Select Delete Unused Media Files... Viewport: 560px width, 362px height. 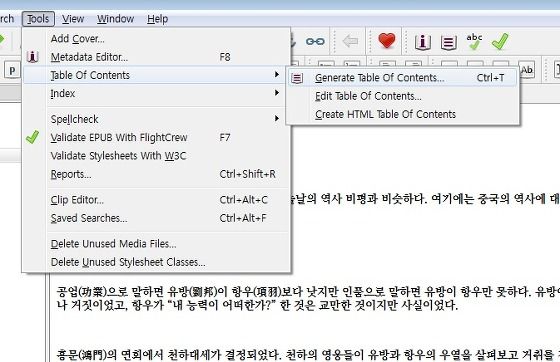156,243
